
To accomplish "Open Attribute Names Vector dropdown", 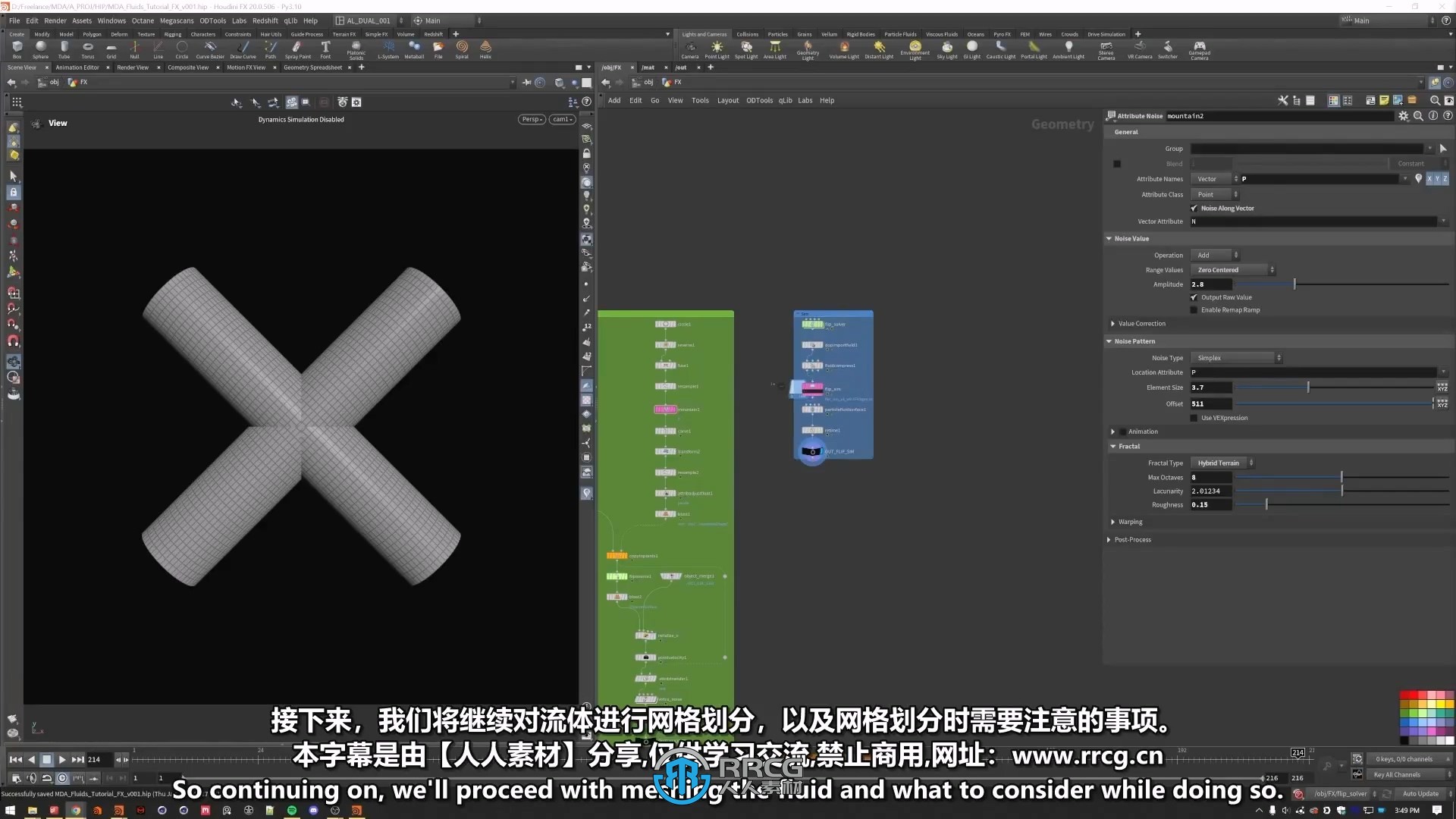I will [x=1215, y=179].
